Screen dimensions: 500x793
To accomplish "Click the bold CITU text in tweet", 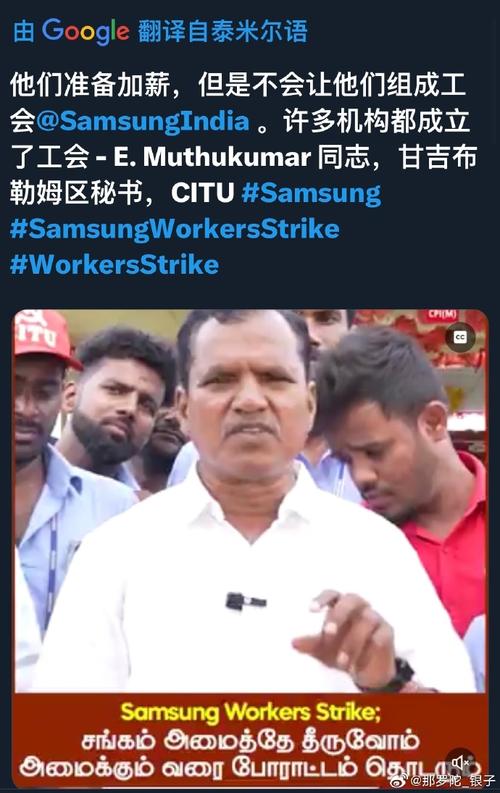I will [x=203, y=193].
